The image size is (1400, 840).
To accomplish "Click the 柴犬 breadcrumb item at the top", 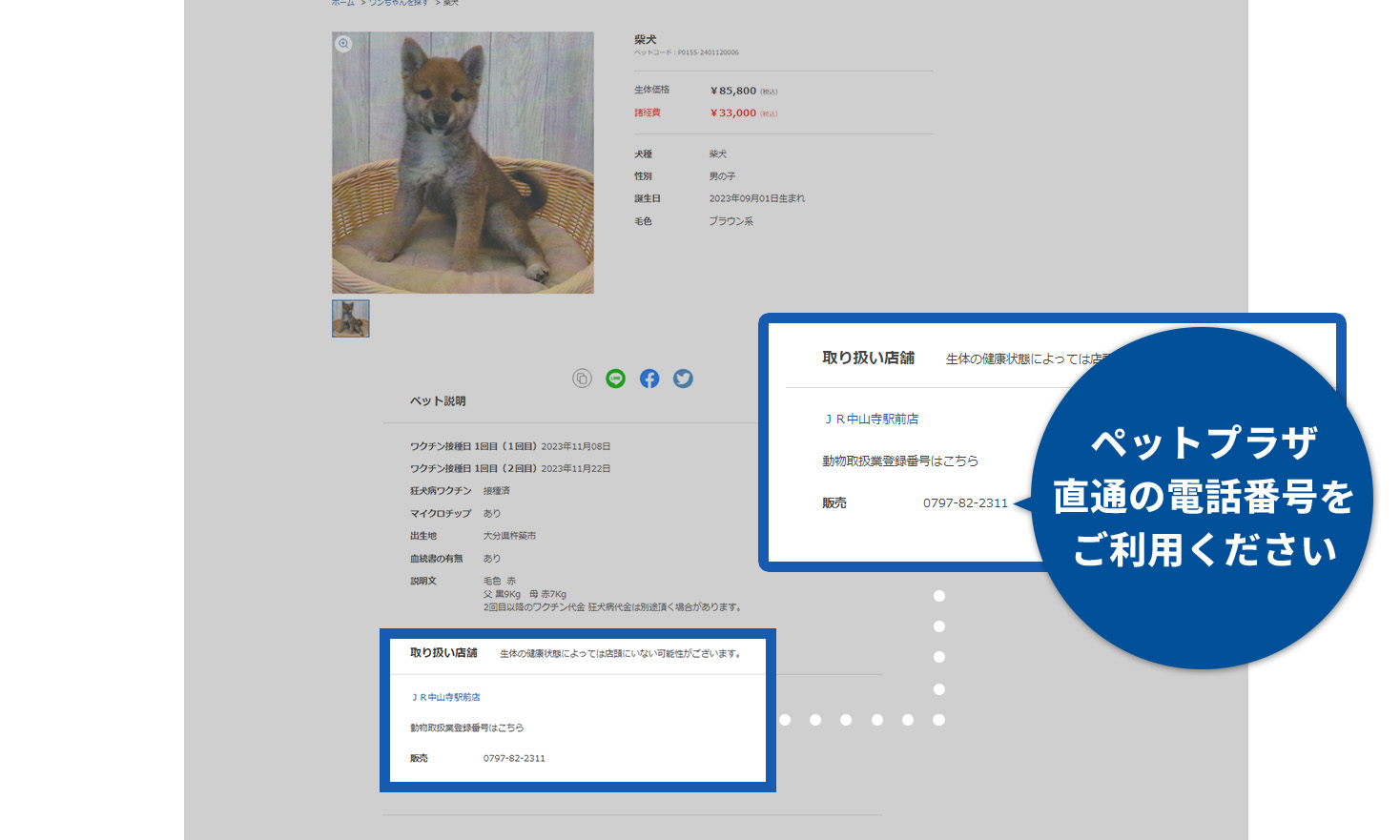I will (451, 3).
